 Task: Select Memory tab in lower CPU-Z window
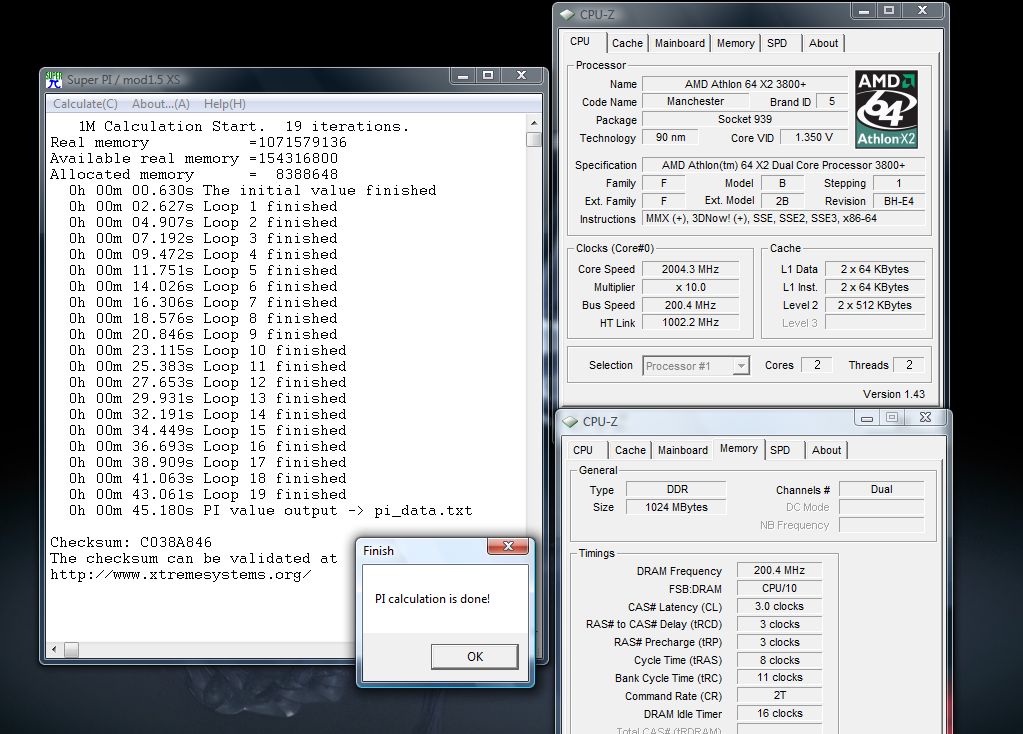(739, 448)
